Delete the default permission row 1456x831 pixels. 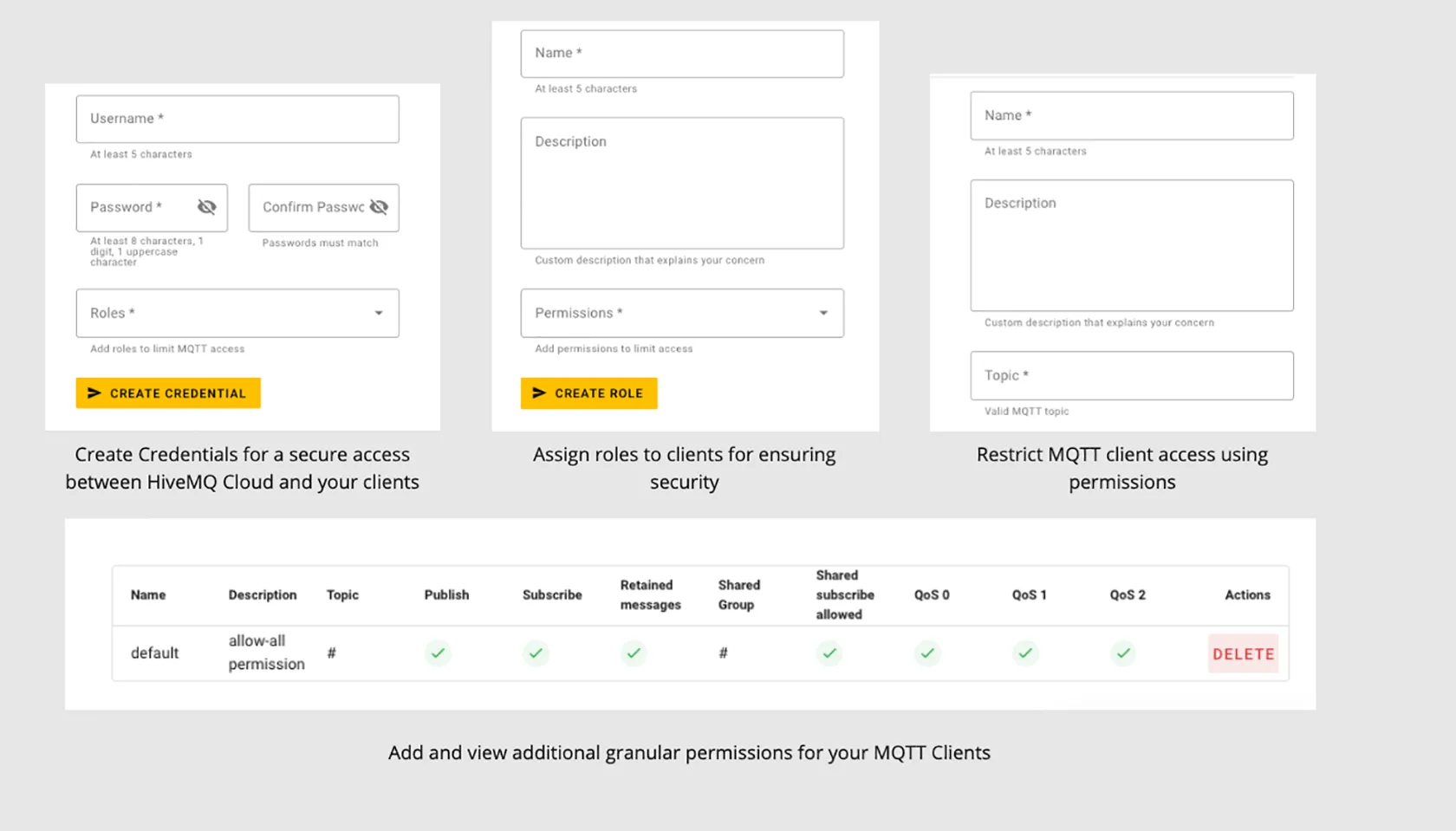[1243, 654]
